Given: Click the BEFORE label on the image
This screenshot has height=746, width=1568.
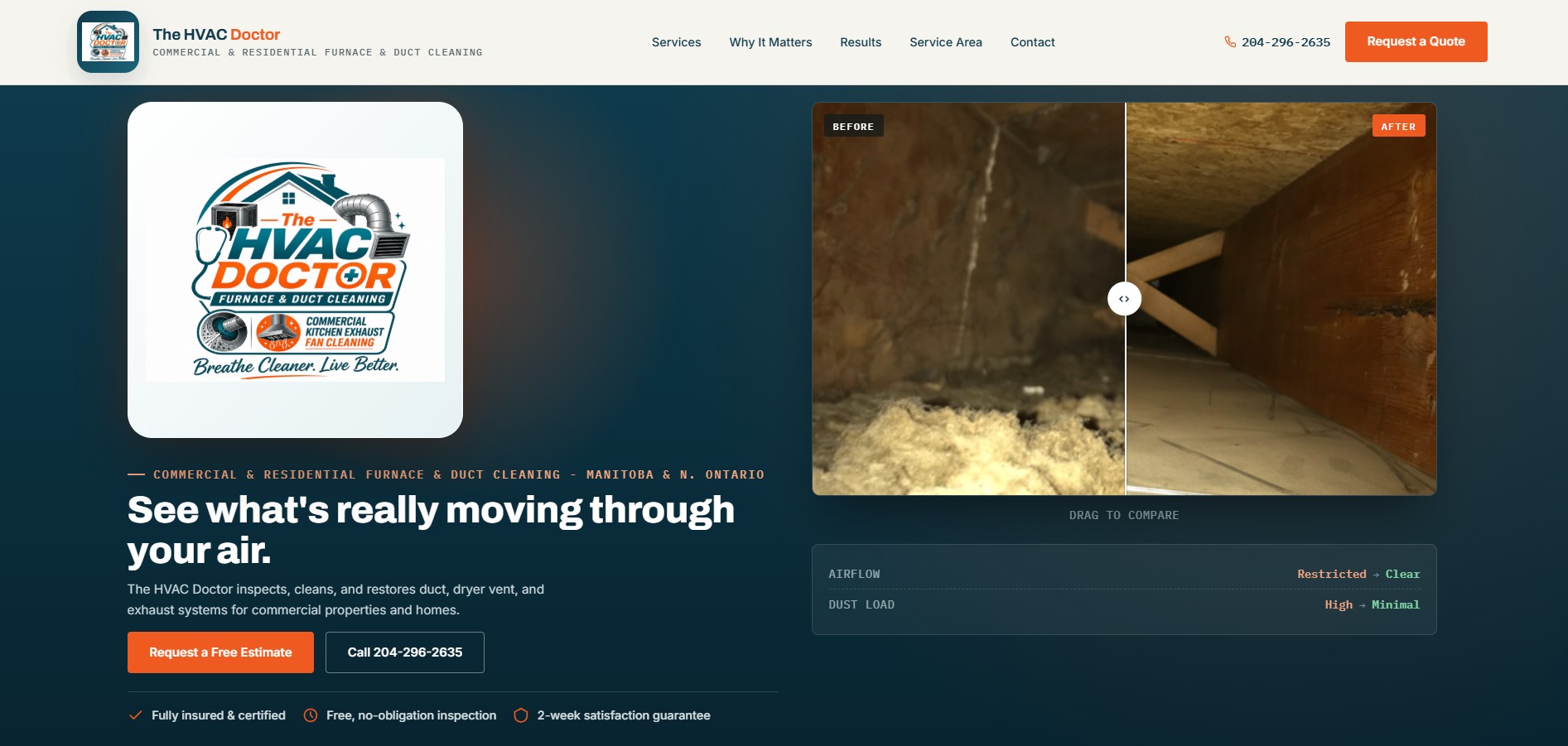Looking at the screenshot, I should (x=853, y=126).
